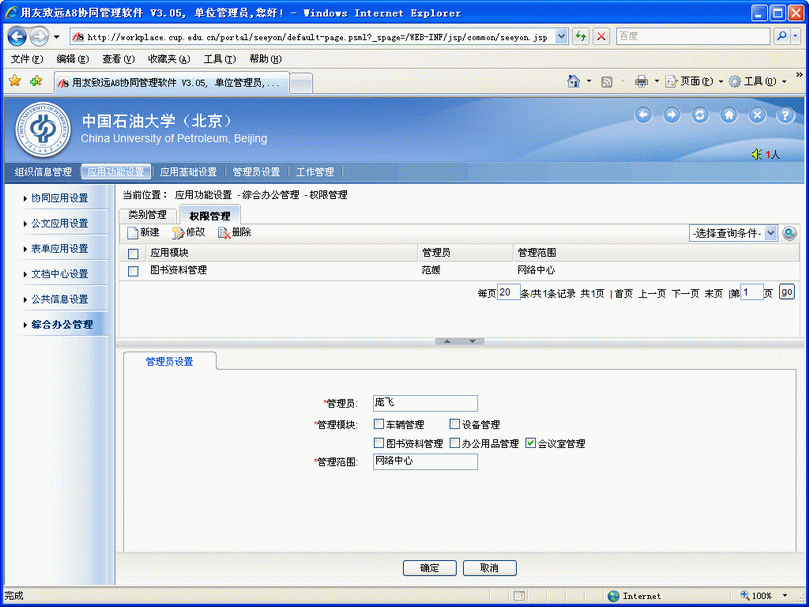Viewport: 809px width, 607px height.
Task: Click the app's forward arrow icon
Action: click(672, 115)
